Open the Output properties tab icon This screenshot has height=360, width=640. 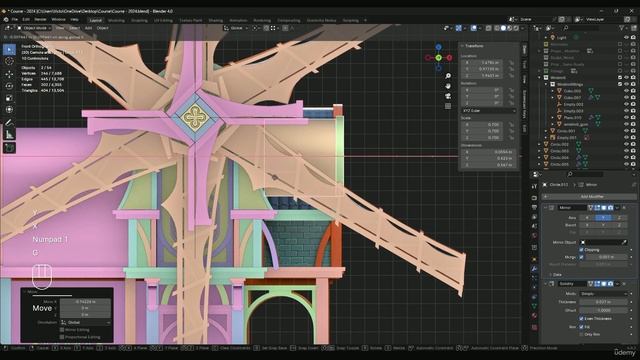click(534, 208)
